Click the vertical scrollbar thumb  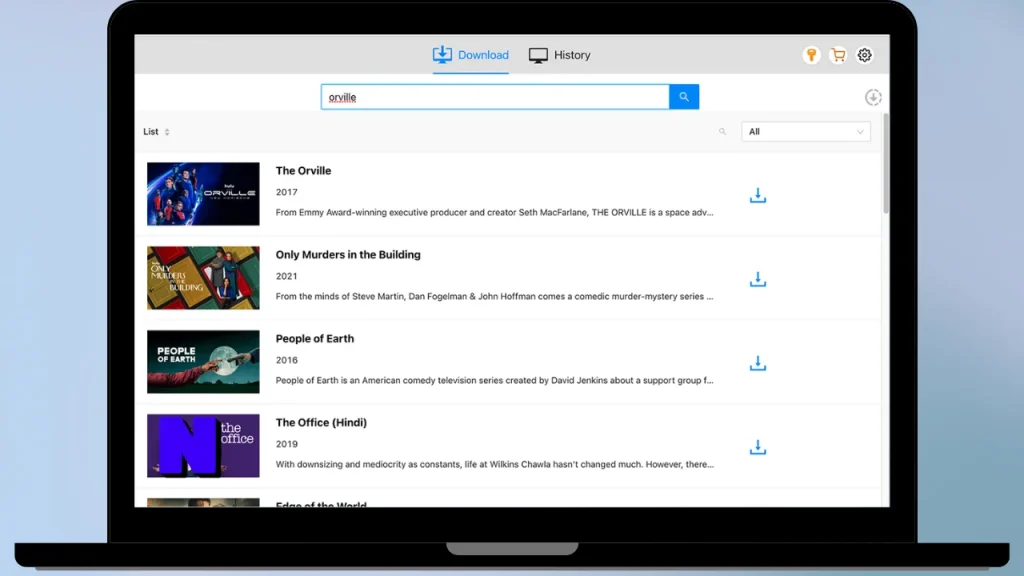point(886,163)
